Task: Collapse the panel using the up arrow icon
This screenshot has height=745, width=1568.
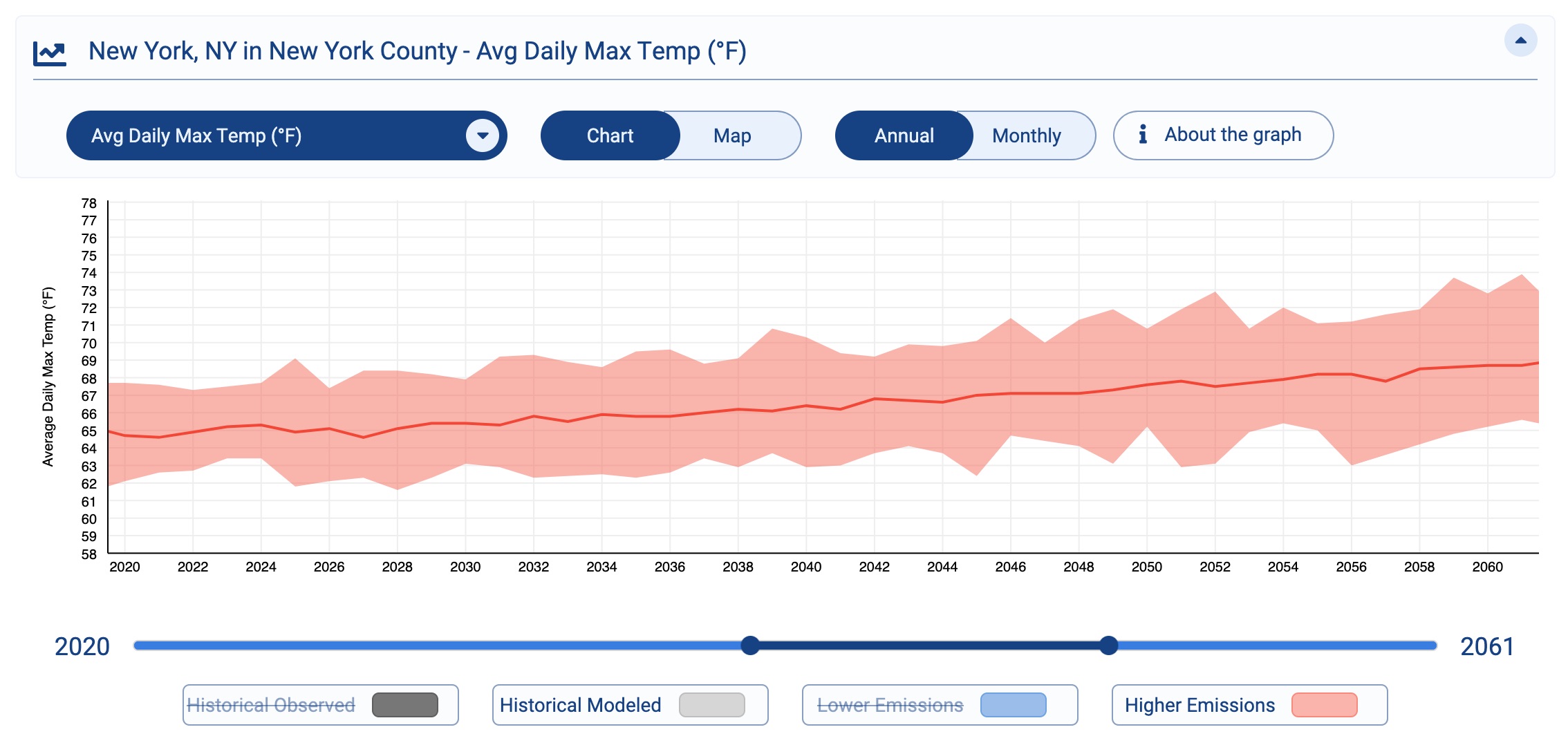Action: pyautogui.click(x=1520, y=39)
